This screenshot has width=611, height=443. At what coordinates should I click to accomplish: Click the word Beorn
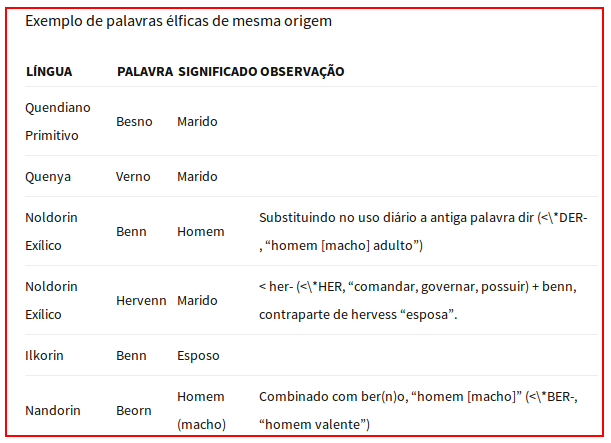pos(134,411)
